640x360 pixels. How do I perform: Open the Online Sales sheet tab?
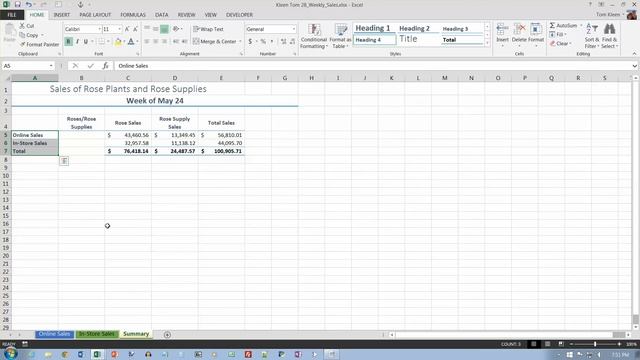54,334
